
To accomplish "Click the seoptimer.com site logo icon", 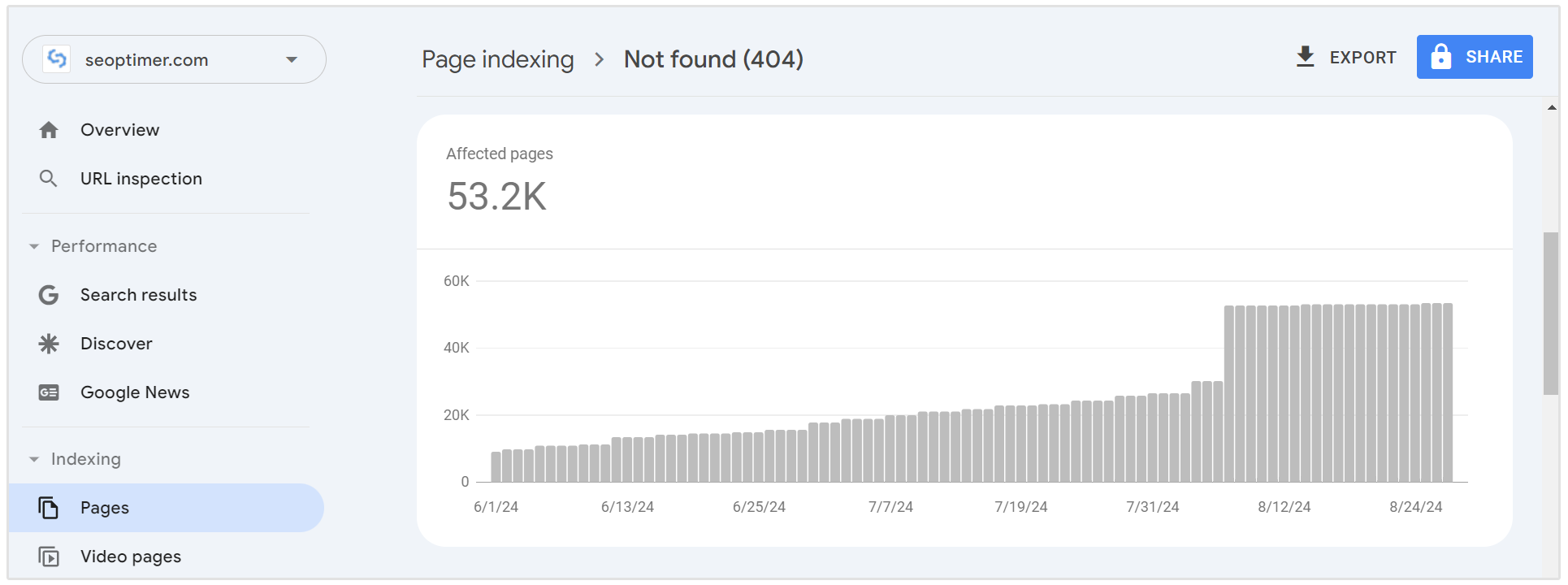I will pos(57,58).
